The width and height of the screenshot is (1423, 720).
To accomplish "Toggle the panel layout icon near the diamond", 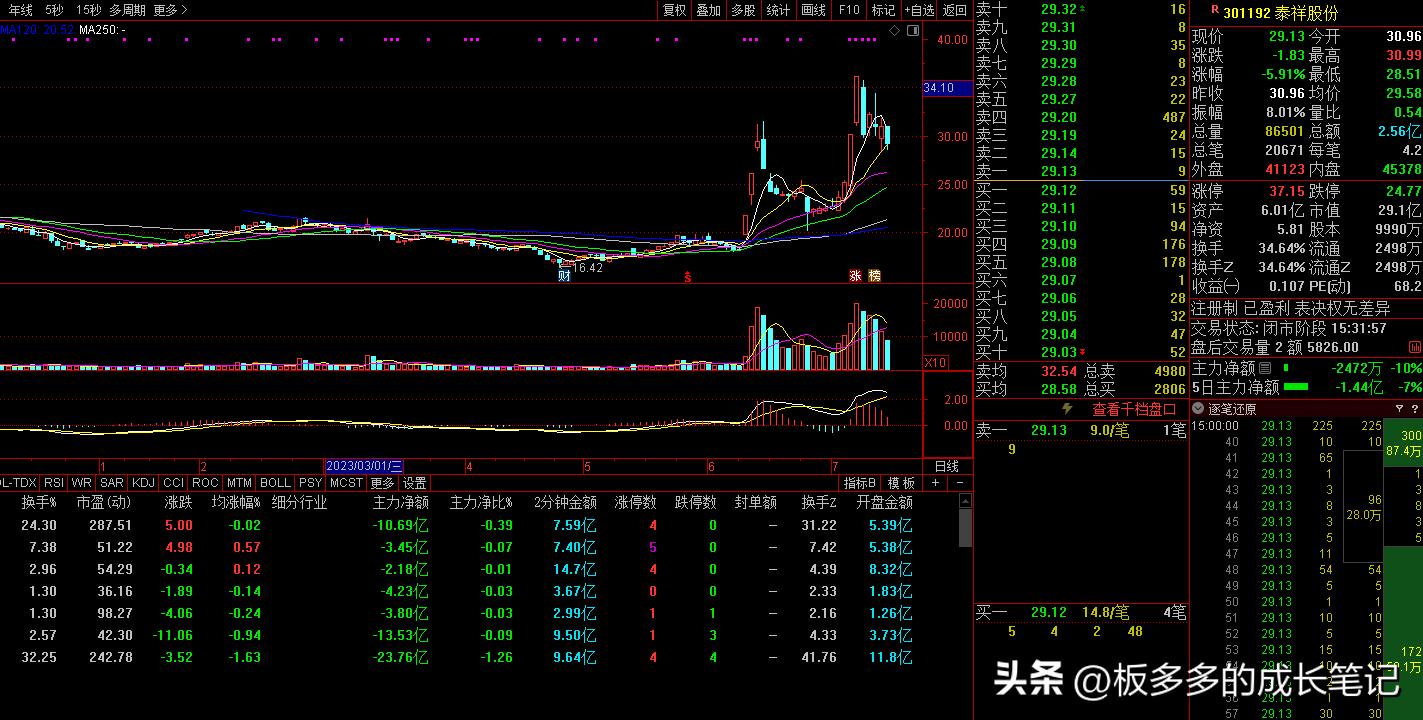I will click(x=913, y=30).
